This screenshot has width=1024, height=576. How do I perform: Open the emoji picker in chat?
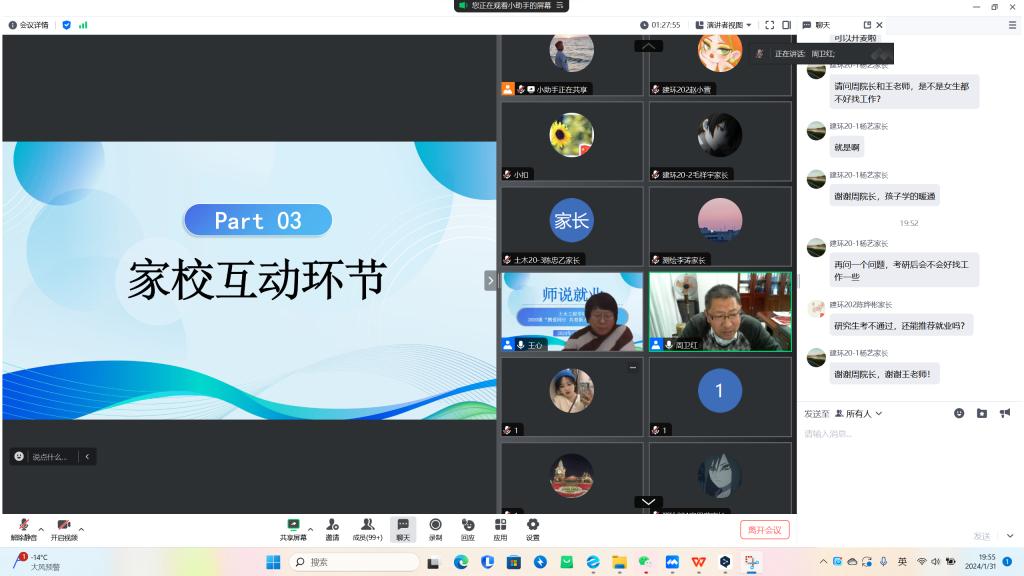coord(959,413)
